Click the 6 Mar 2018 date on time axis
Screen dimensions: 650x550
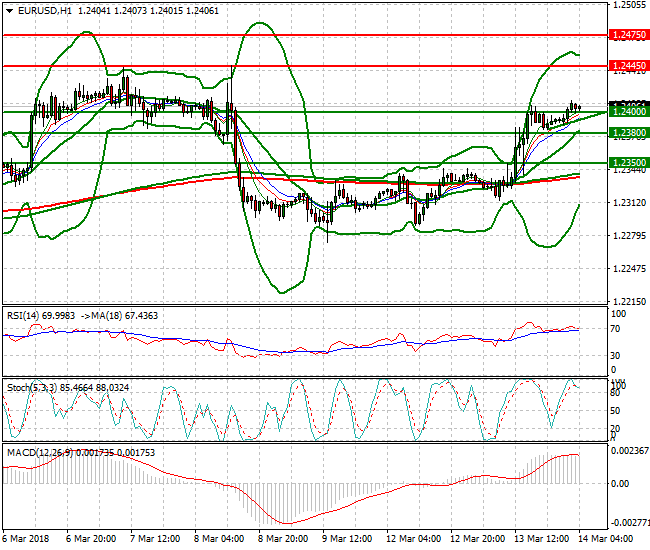pyautogui.click(x=26, y=539)
